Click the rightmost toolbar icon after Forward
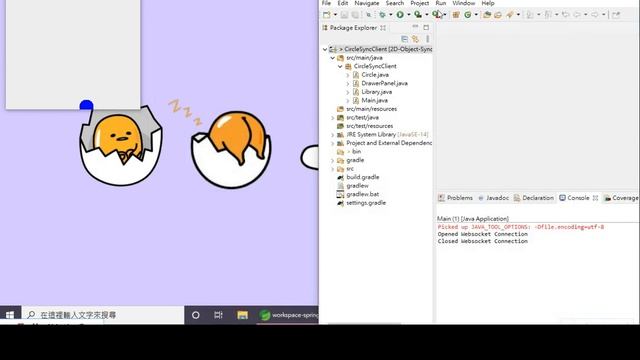 tap(616, 15)
